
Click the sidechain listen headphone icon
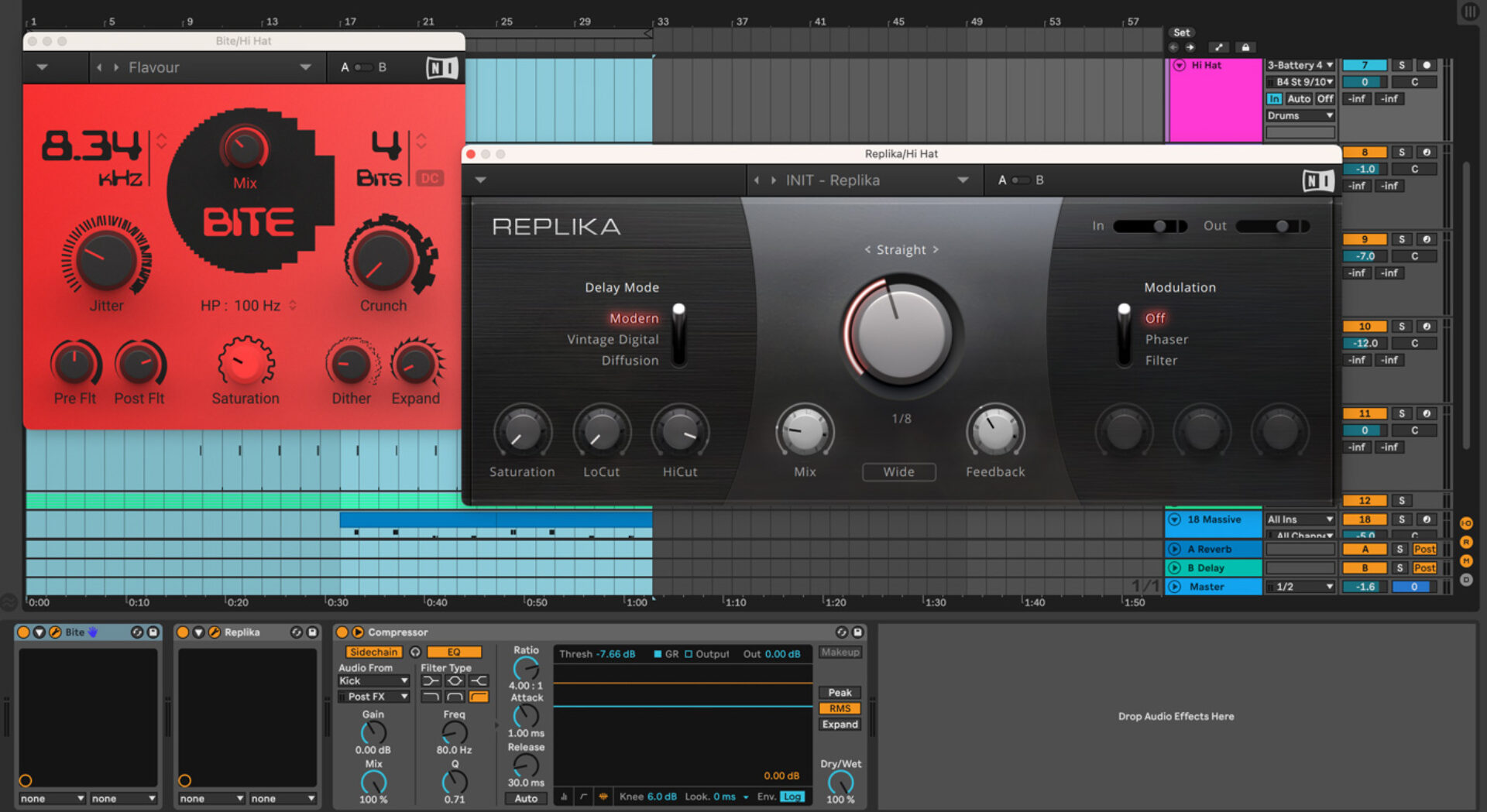[416, 652]
